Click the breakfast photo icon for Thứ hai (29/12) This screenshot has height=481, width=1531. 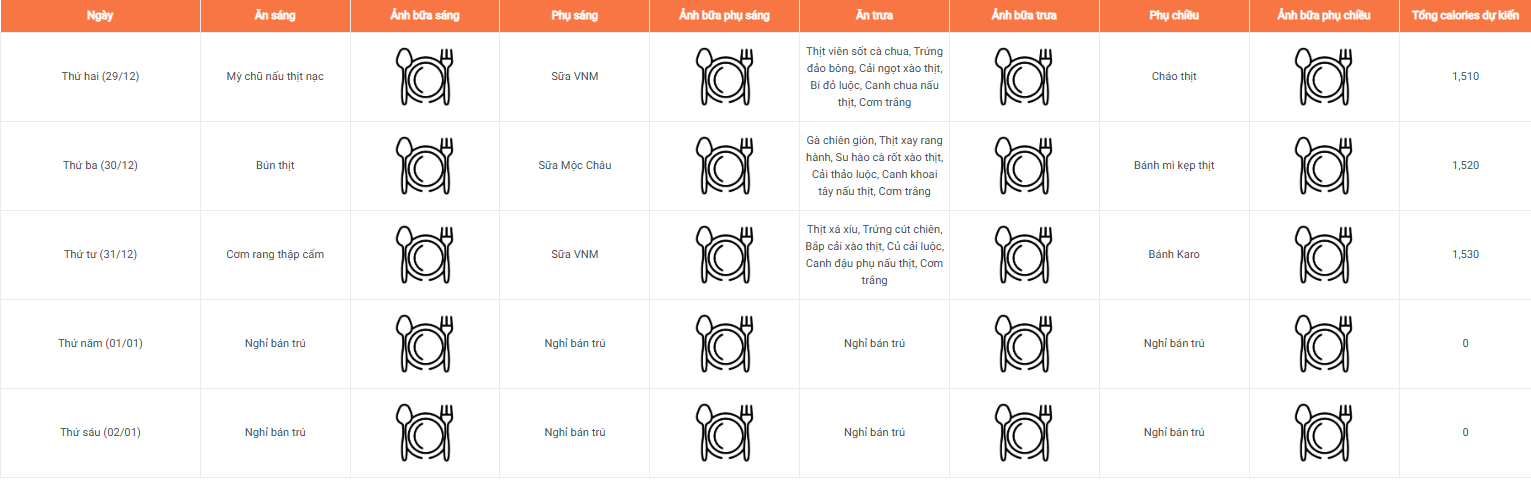point(425,76)
